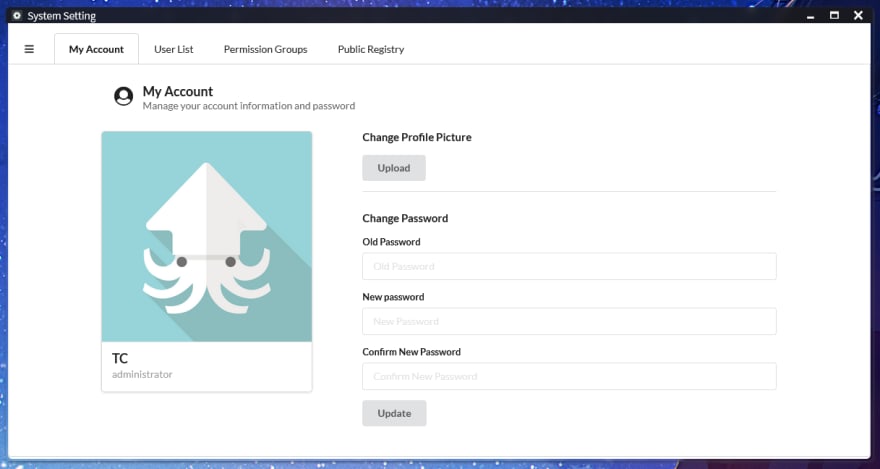Click the My Account page heading
The height and width of the screenshot is (469, 880).
pos(178,91)
